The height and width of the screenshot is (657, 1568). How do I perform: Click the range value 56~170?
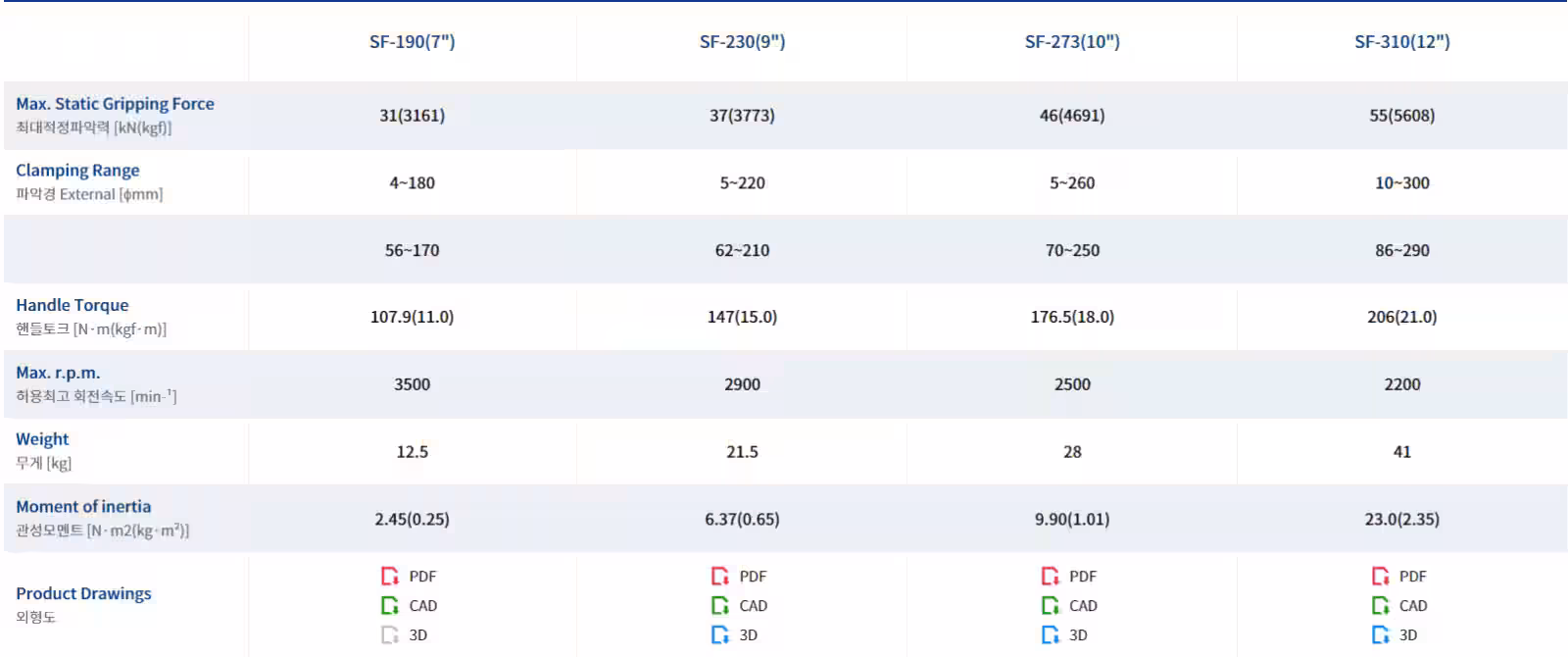pos(413,250)
